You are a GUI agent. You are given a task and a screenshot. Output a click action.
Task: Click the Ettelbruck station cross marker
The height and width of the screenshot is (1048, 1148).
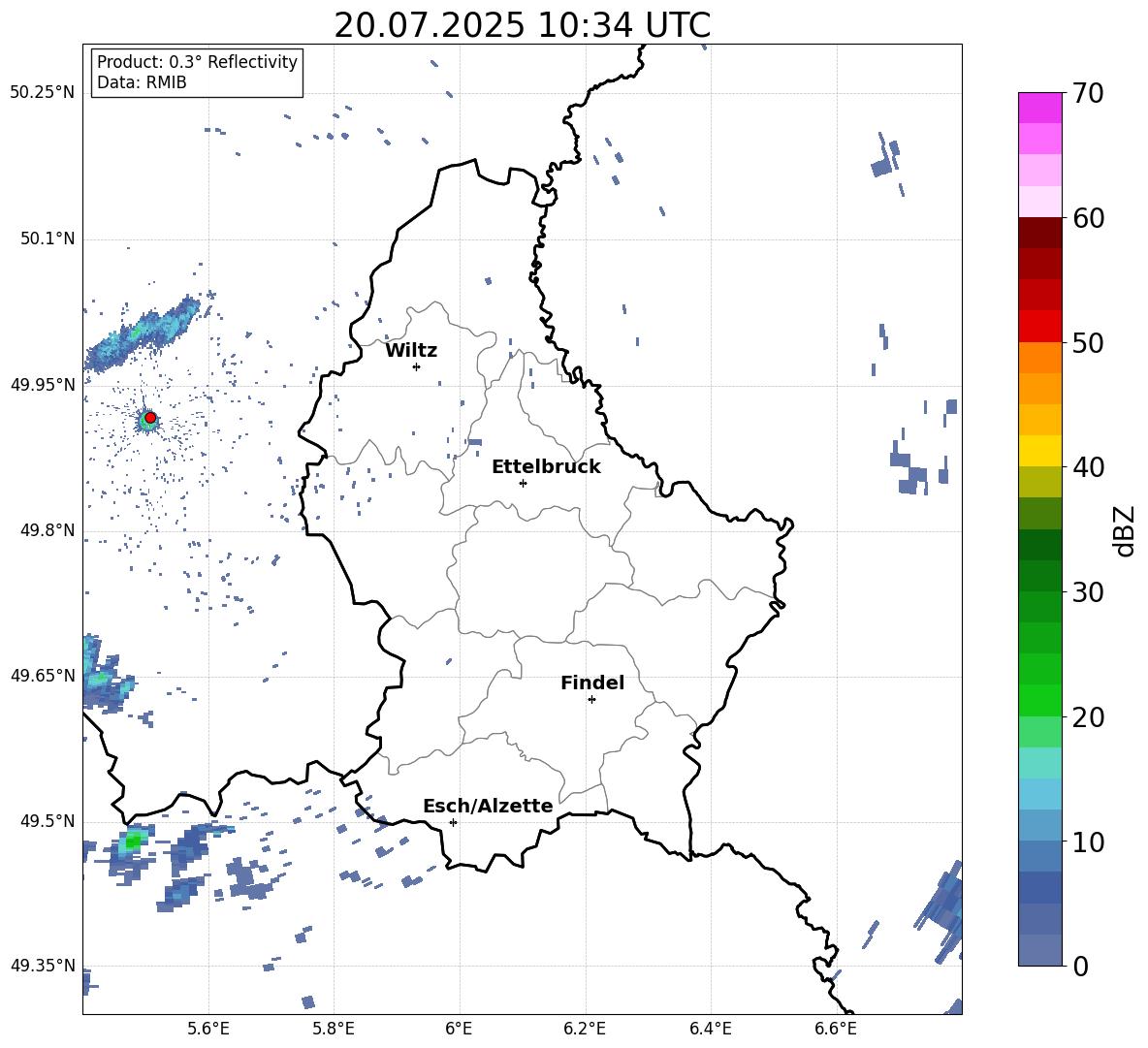[x=523, y=483]
